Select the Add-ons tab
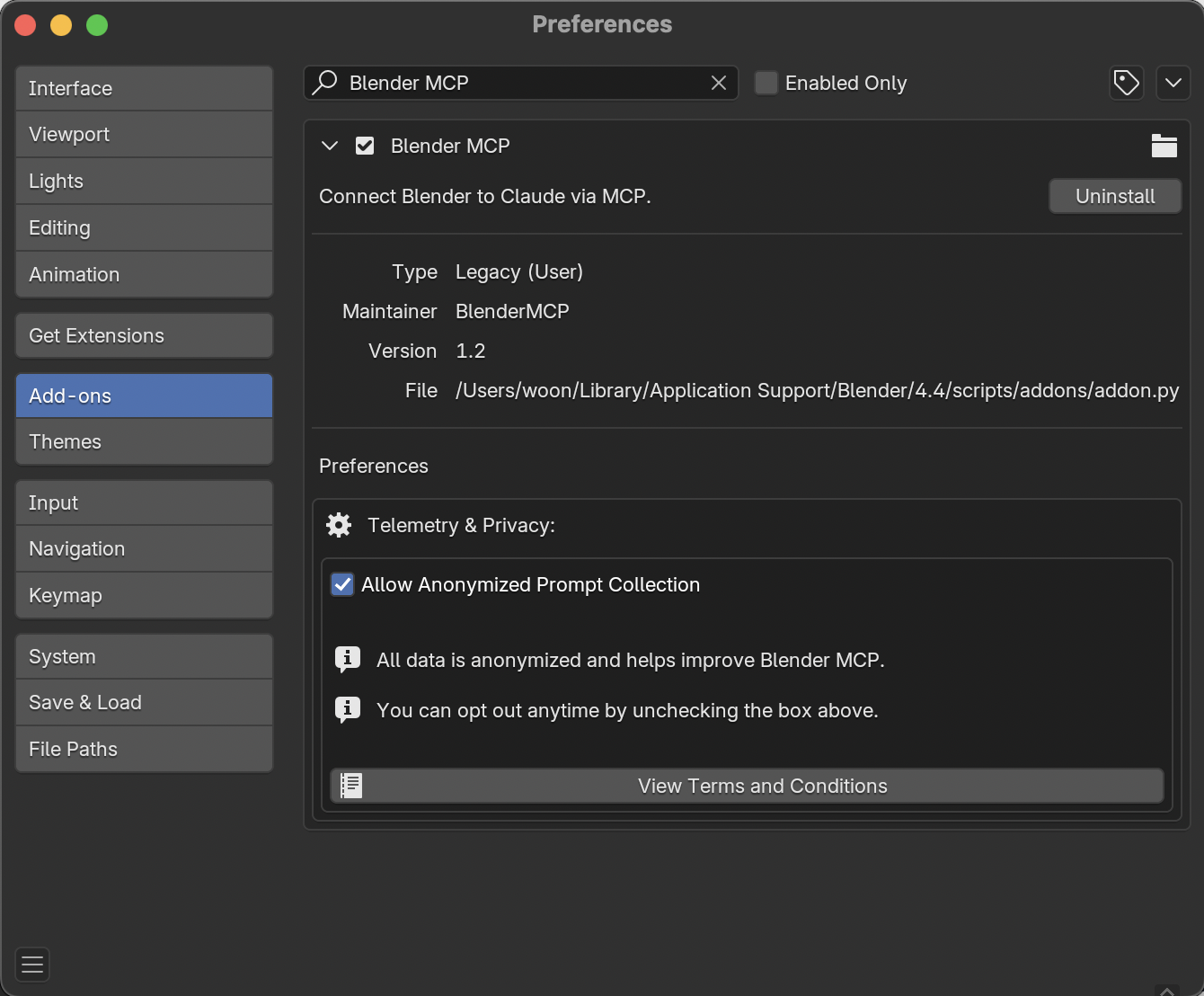The image size is (1204, 996). click(144, 396)
